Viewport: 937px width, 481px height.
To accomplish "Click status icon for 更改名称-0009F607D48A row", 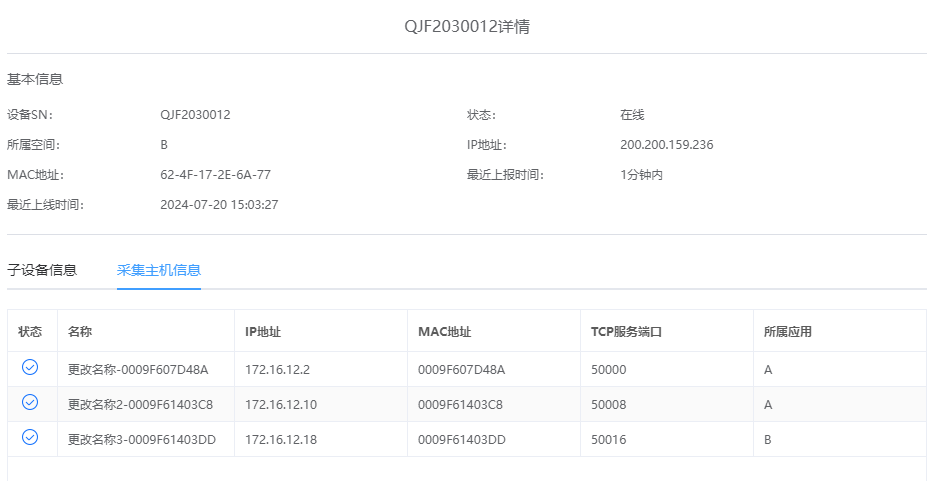I will 30,368.
